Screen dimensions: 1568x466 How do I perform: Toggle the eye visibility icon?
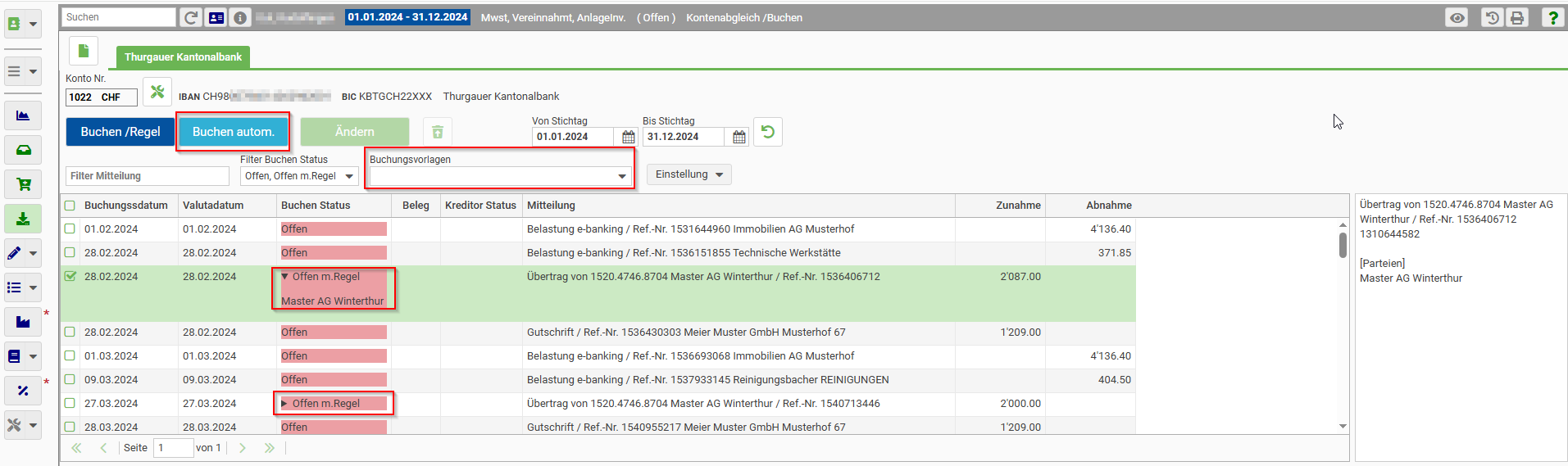tap(1457, 17)
